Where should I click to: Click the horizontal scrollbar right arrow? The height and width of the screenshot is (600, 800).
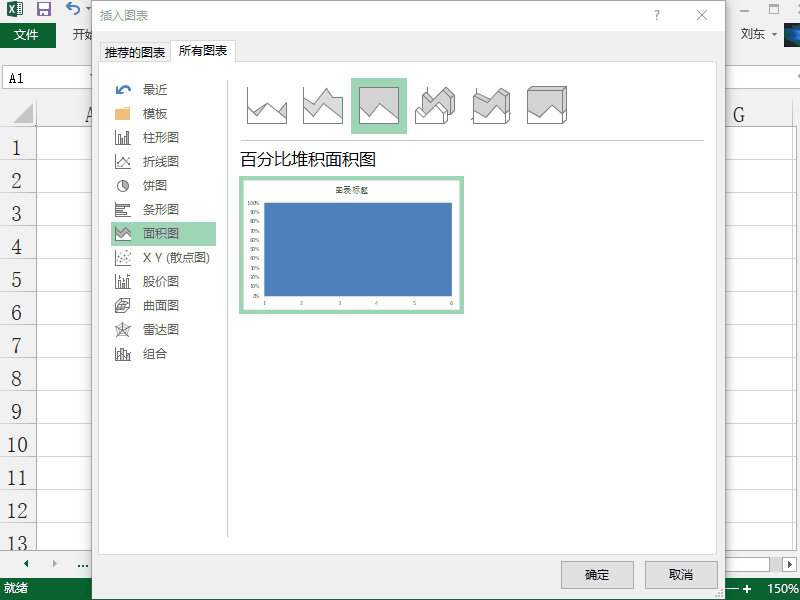(x=789, y=564)
